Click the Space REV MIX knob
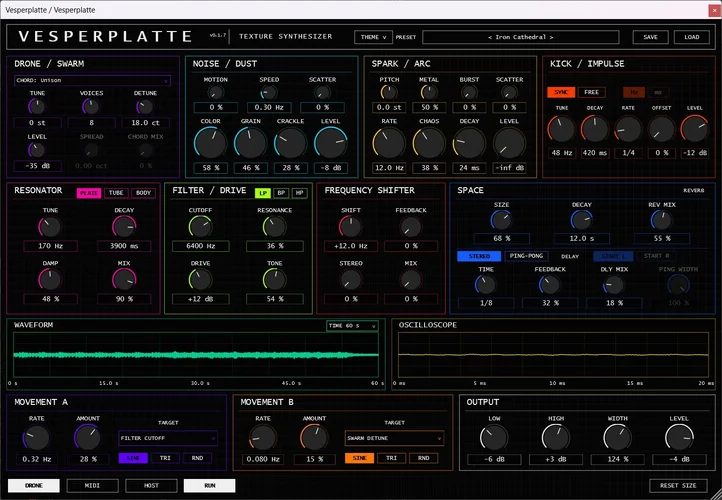The image size is (722, 500). [662, 220]
